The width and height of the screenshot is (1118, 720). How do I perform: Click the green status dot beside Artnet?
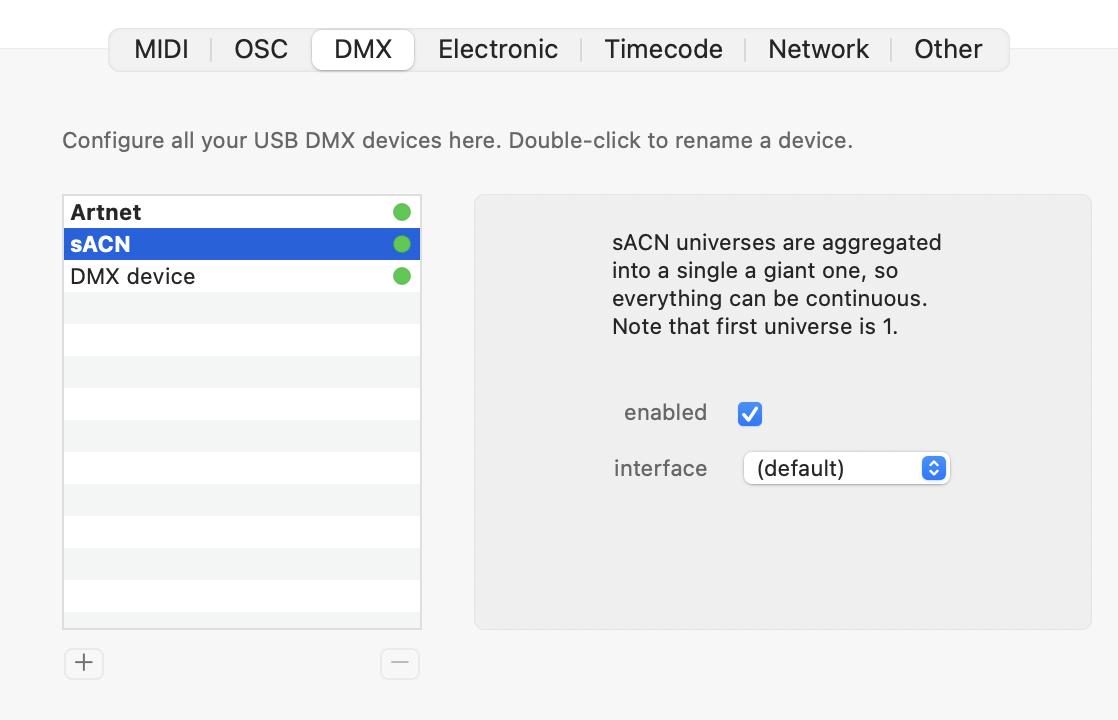402,212
